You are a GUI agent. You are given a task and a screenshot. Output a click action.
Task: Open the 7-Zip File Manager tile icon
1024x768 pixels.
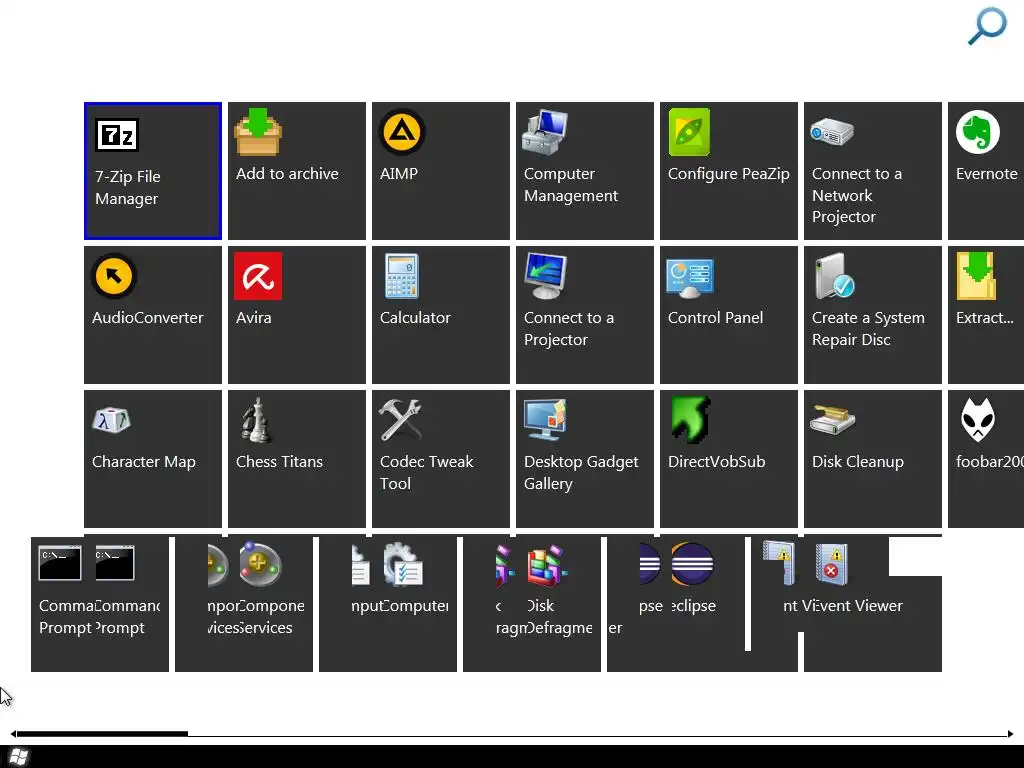[117, 135]
